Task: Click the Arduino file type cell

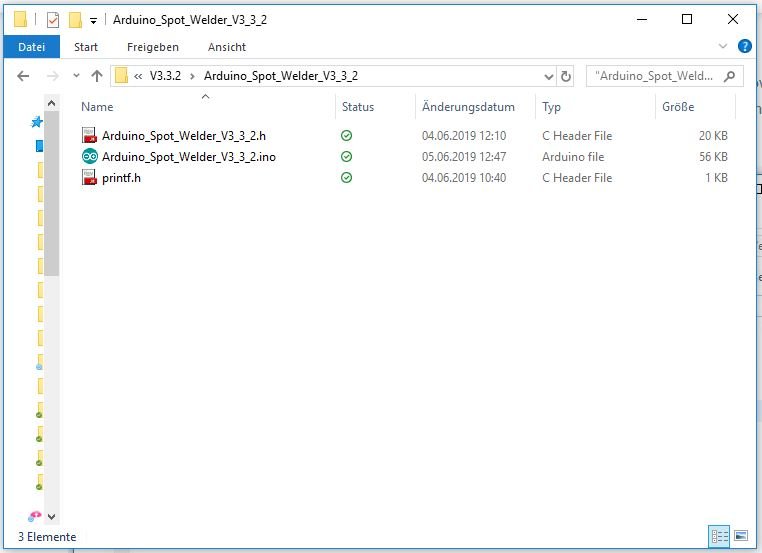Action: coord(573,157)
